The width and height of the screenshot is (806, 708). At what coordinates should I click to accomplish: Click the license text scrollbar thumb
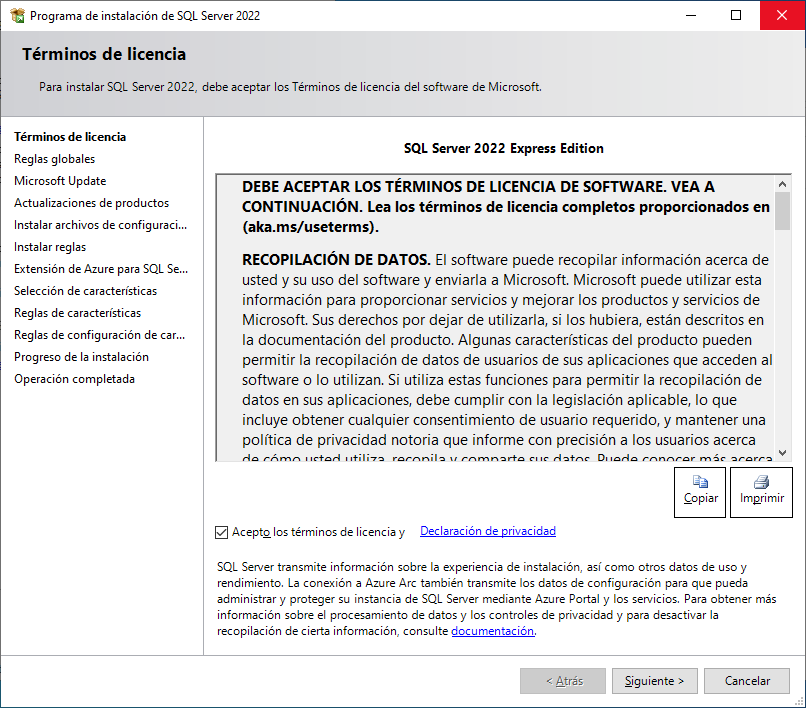tap(782, 211)
